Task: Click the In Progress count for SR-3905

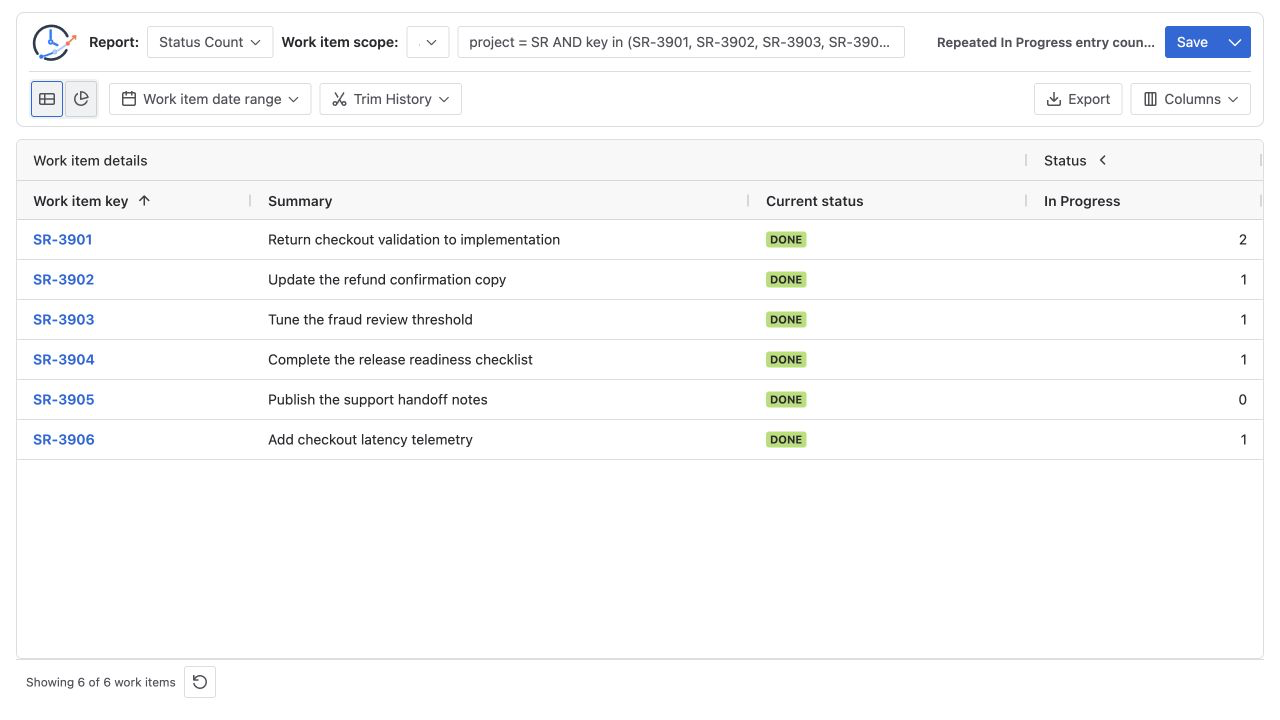Action: [1243, 399]
